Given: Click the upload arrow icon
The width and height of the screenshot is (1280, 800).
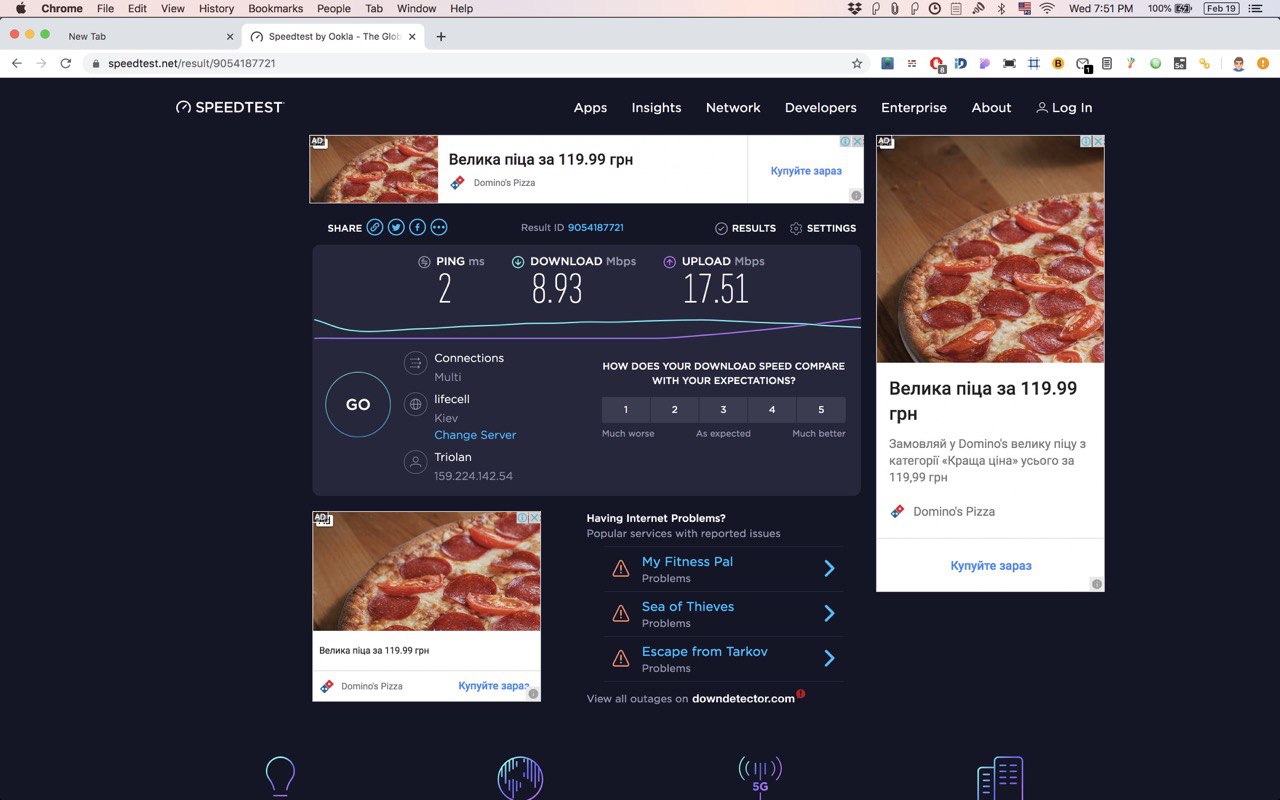Looking at the screenshot, I should point(670,262).
